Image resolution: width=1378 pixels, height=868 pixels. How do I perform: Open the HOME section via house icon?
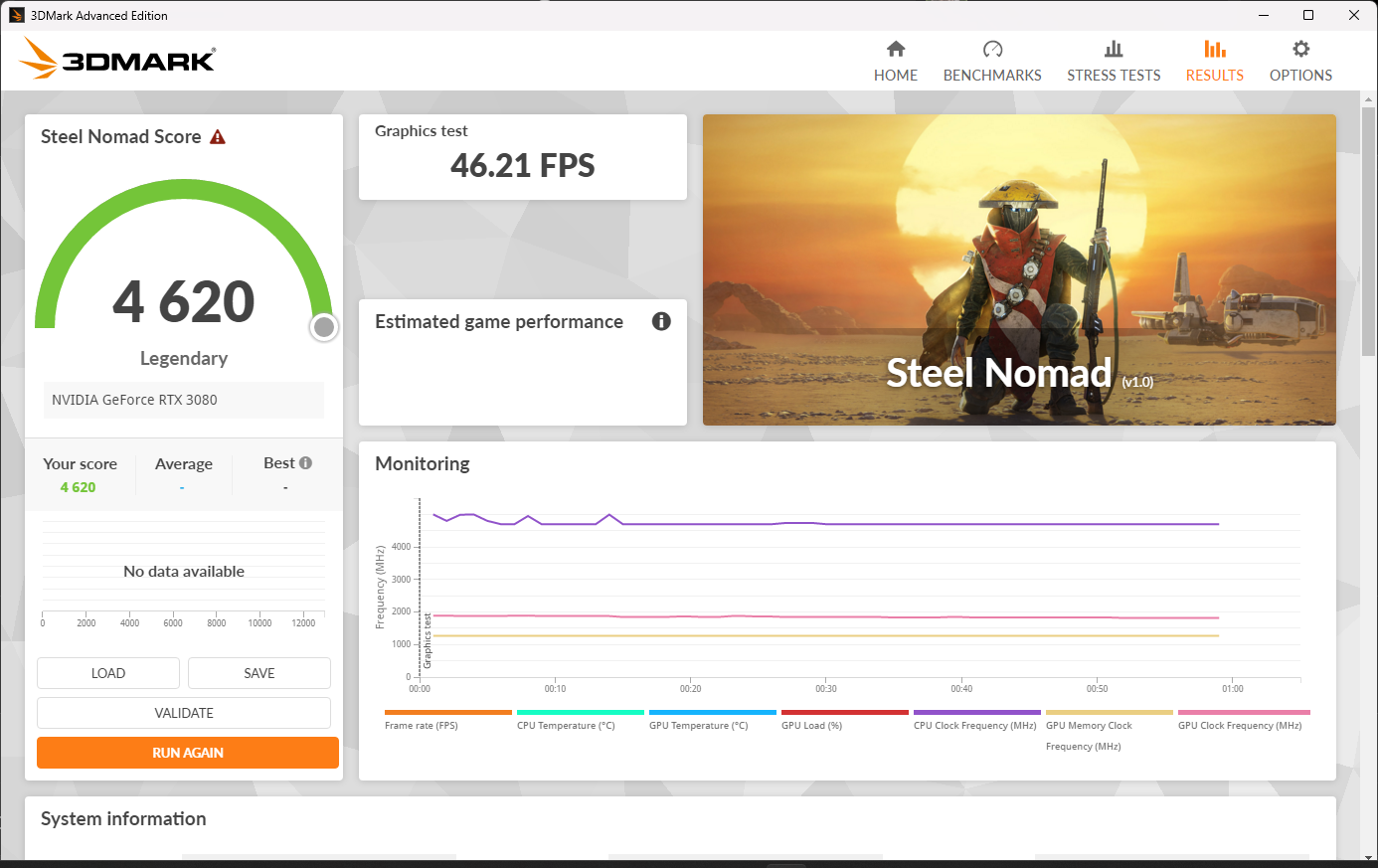[895, 47]
